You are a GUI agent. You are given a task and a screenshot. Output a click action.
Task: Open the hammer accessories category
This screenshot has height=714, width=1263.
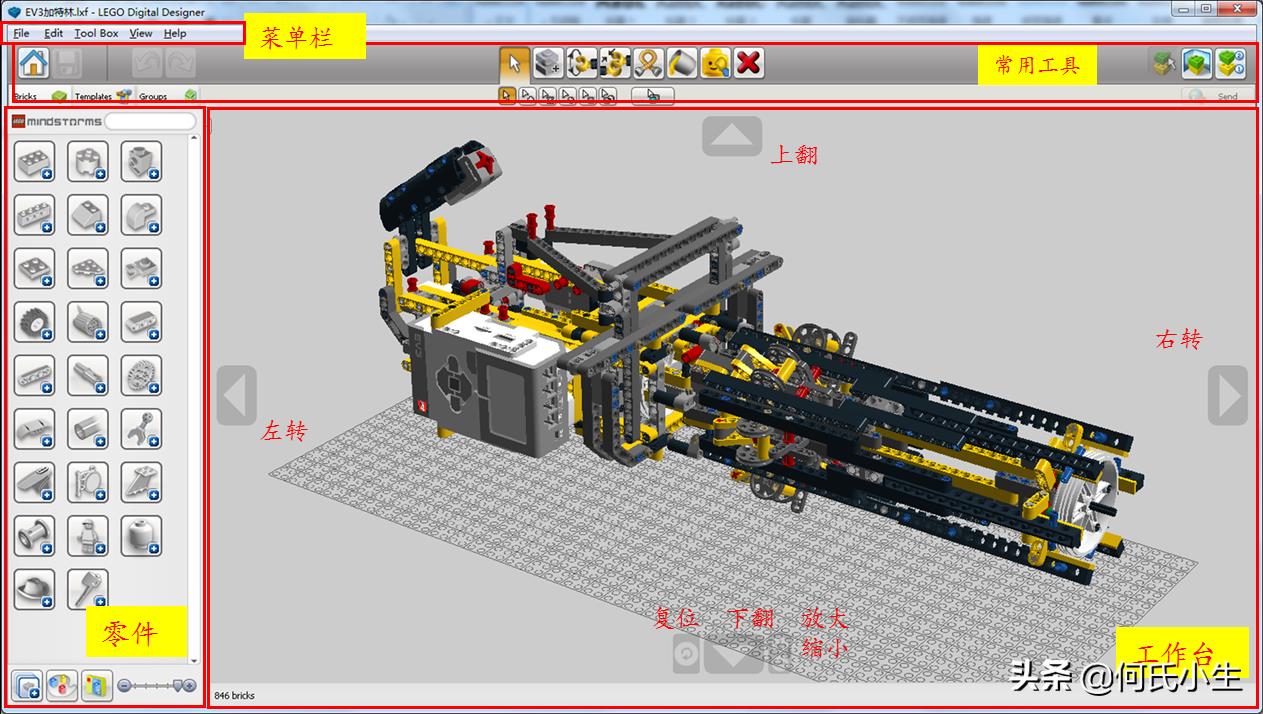pyautogui.click(x=88, y=589)
